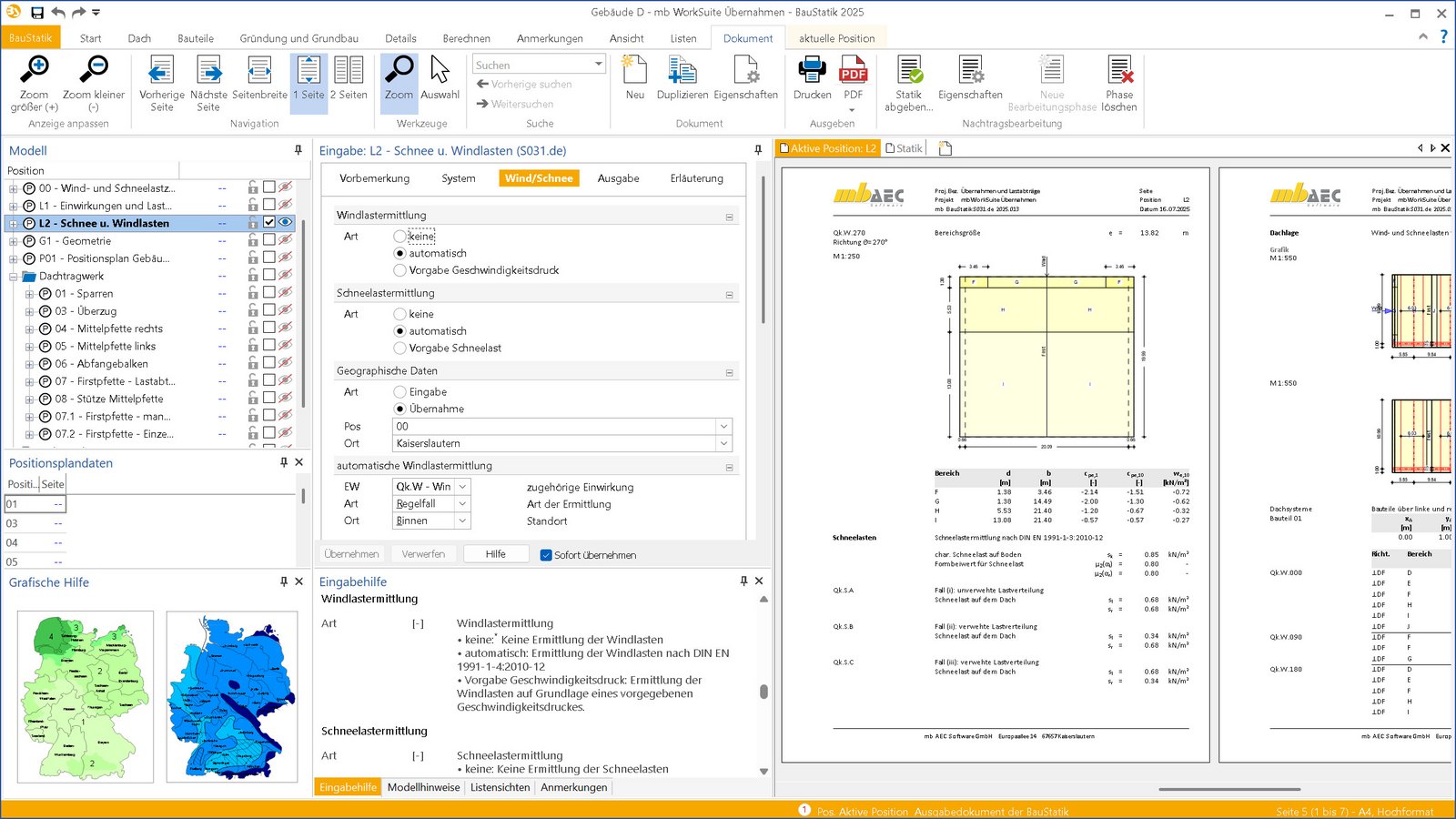The height and width of the screenshot is (819, 1456).
Task: Select 'Vorgabe Schneelast' radio button
Action: pos(399,349)
